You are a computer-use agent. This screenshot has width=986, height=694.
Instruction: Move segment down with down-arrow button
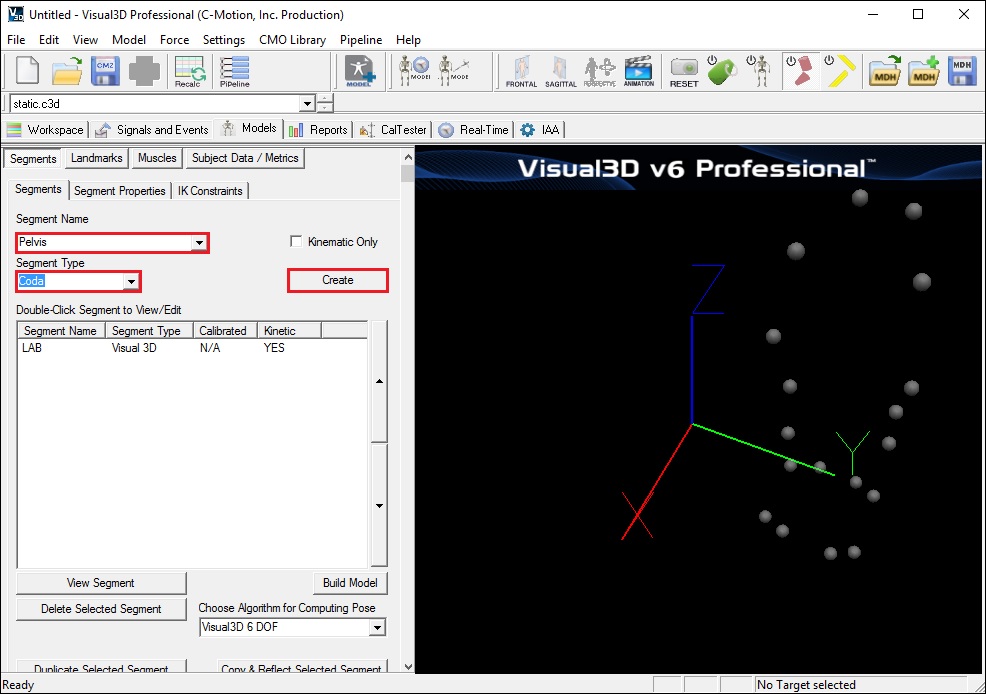coord(379,505)
